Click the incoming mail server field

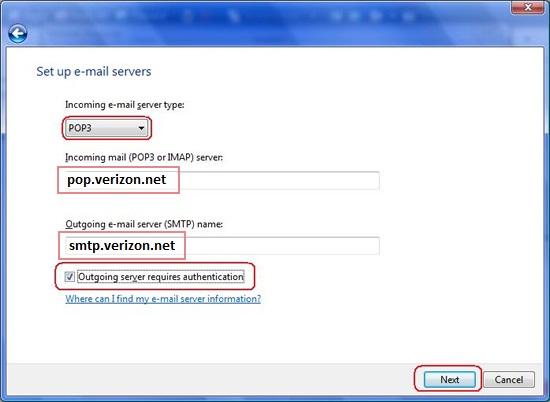(222, 181)
